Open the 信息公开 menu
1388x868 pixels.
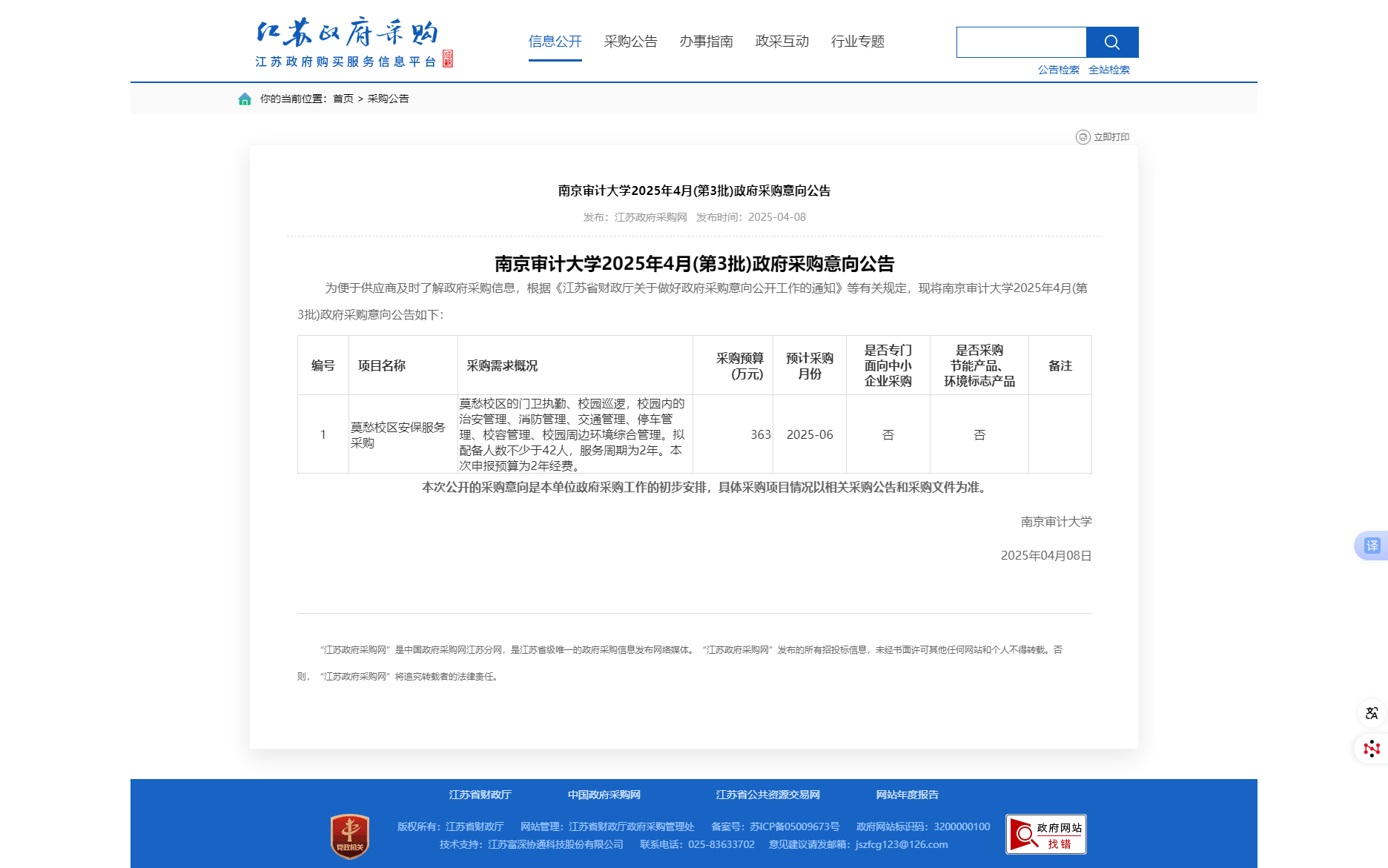tap(555, 42)
